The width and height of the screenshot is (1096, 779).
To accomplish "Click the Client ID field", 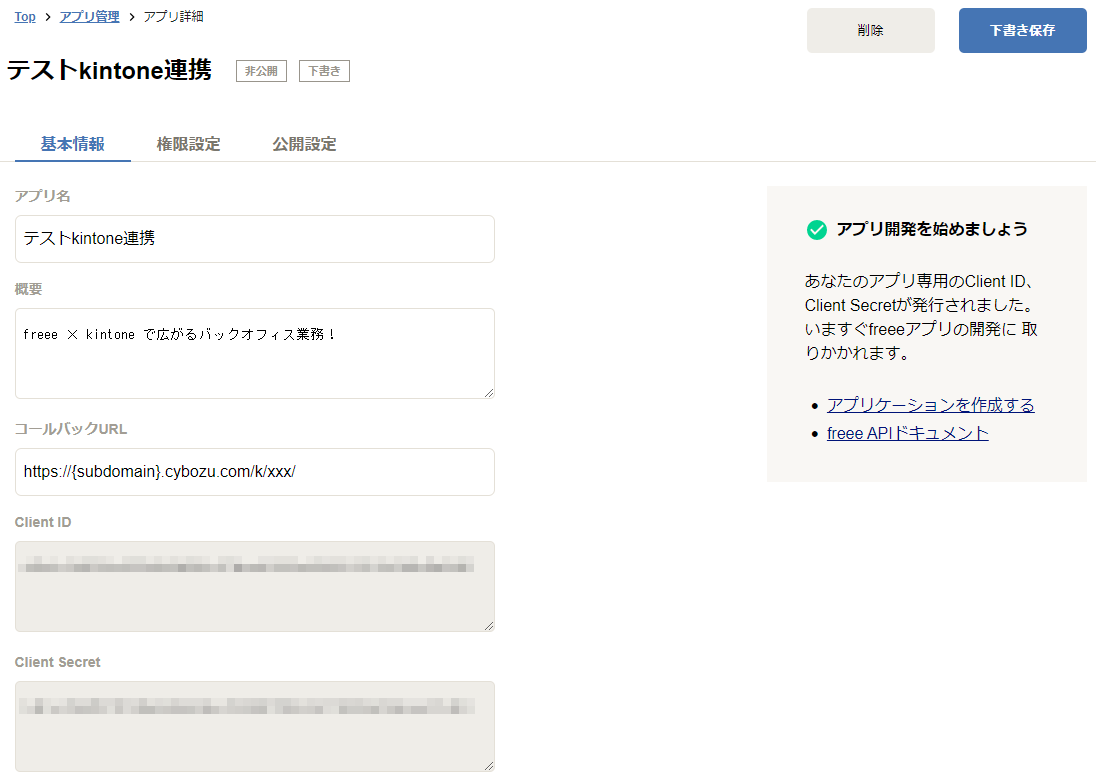I will [254, 586].
